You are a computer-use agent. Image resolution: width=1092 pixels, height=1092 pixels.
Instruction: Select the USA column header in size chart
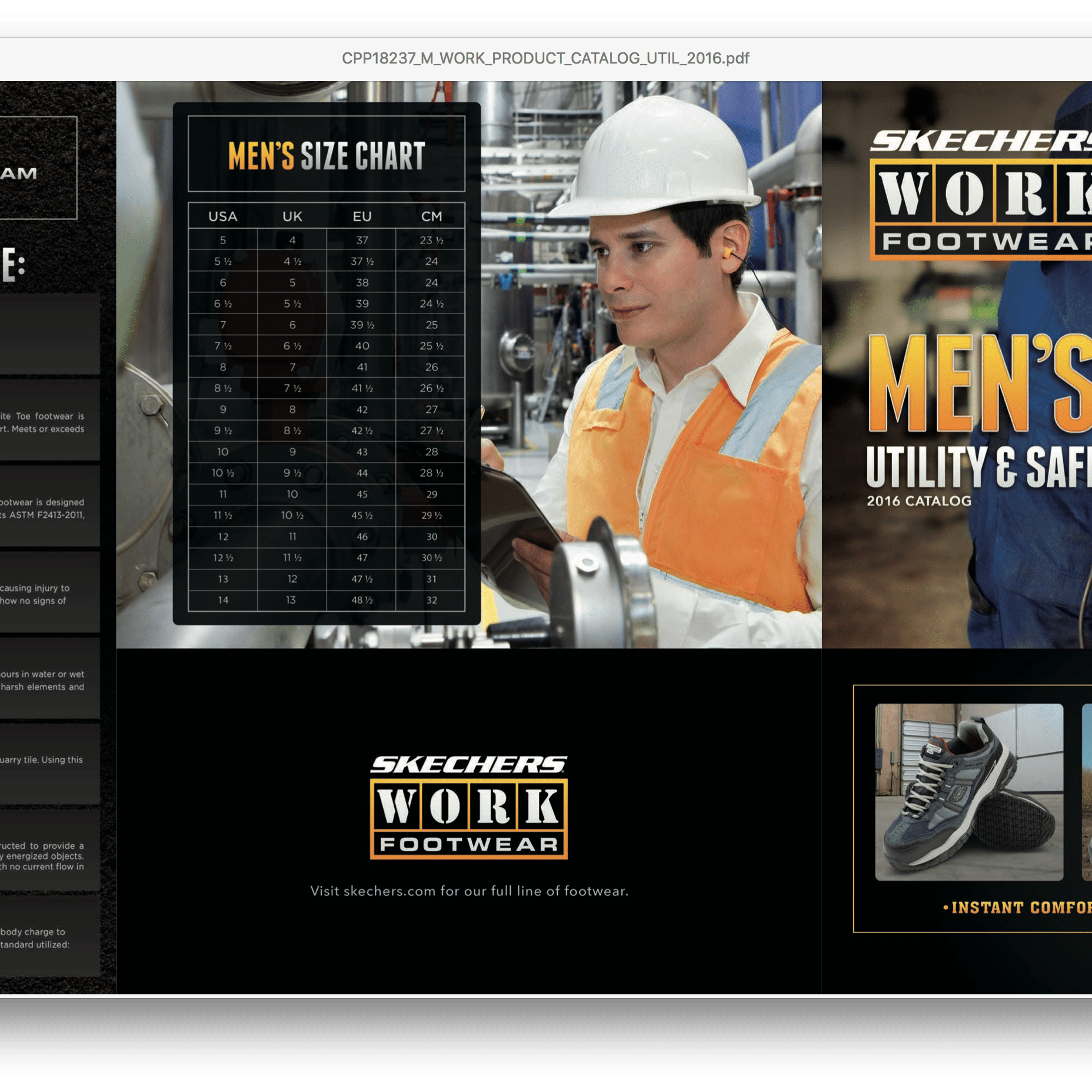coord(223,217)
